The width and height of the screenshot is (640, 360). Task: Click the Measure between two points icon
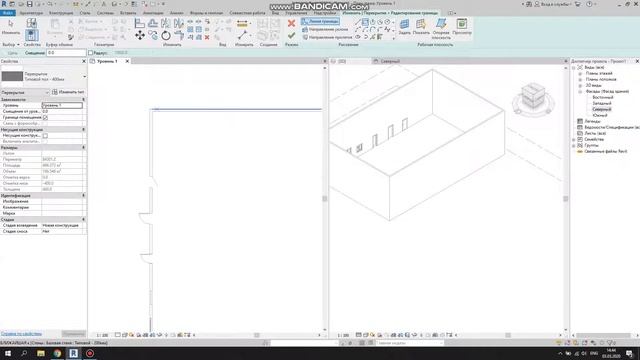pyautogui.click(x=242, y=36)
